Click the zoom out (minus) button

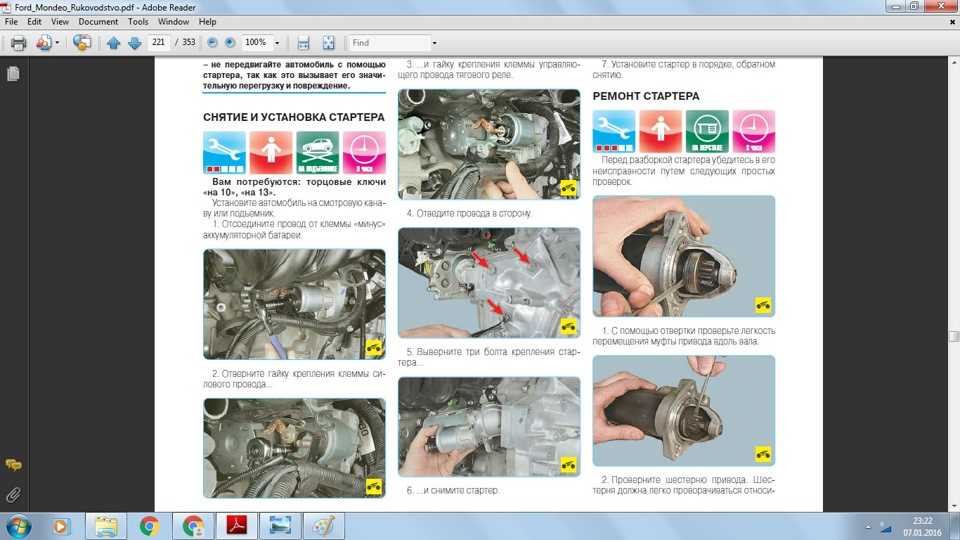point(212,43)
